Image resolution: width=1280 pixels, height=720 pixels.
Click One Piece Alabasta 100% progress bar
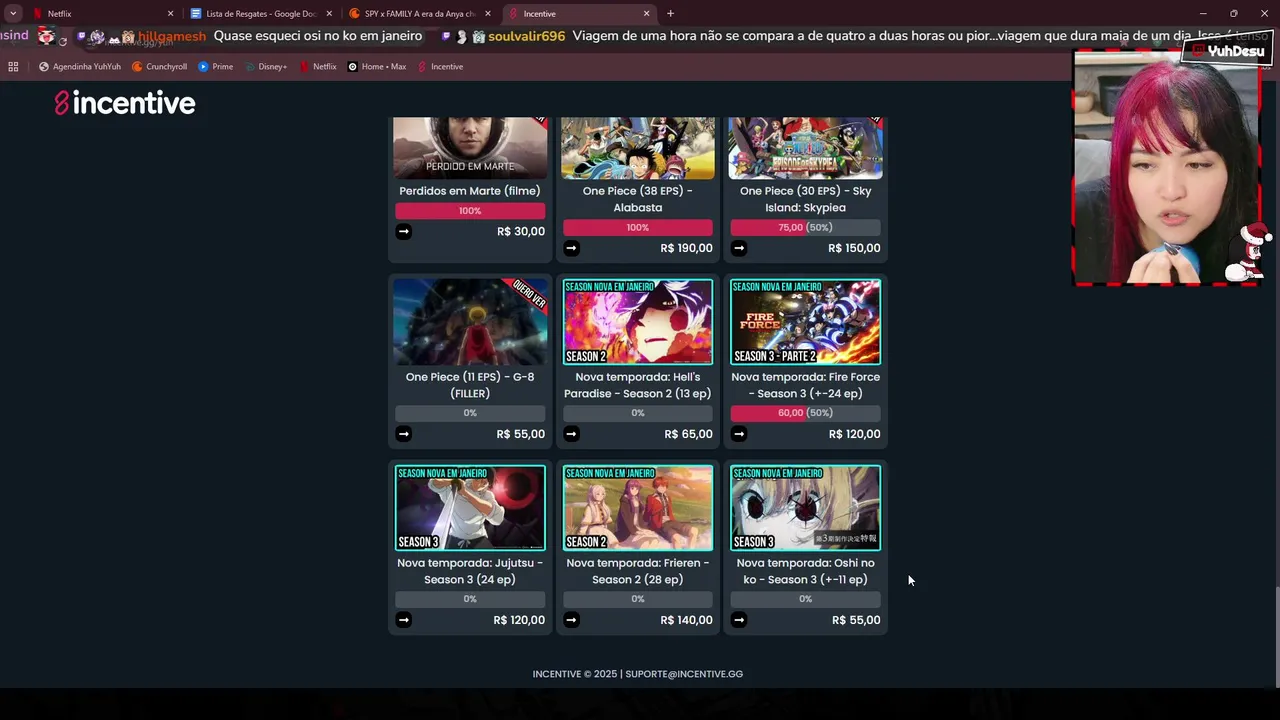coord(638,228)
